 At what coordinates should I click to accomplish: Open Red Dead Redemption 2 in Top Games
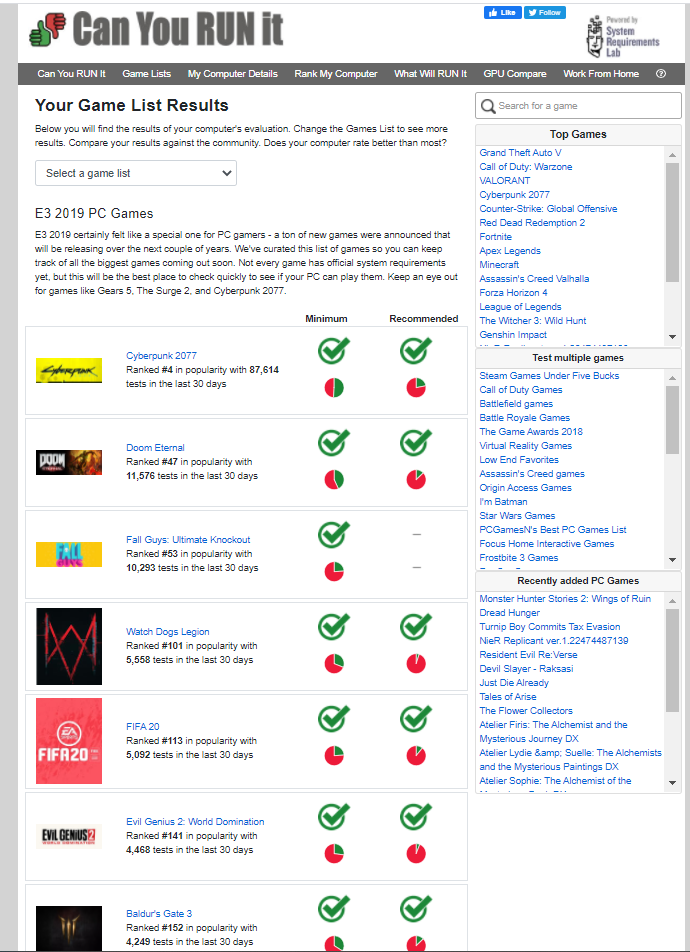[532, 223]
